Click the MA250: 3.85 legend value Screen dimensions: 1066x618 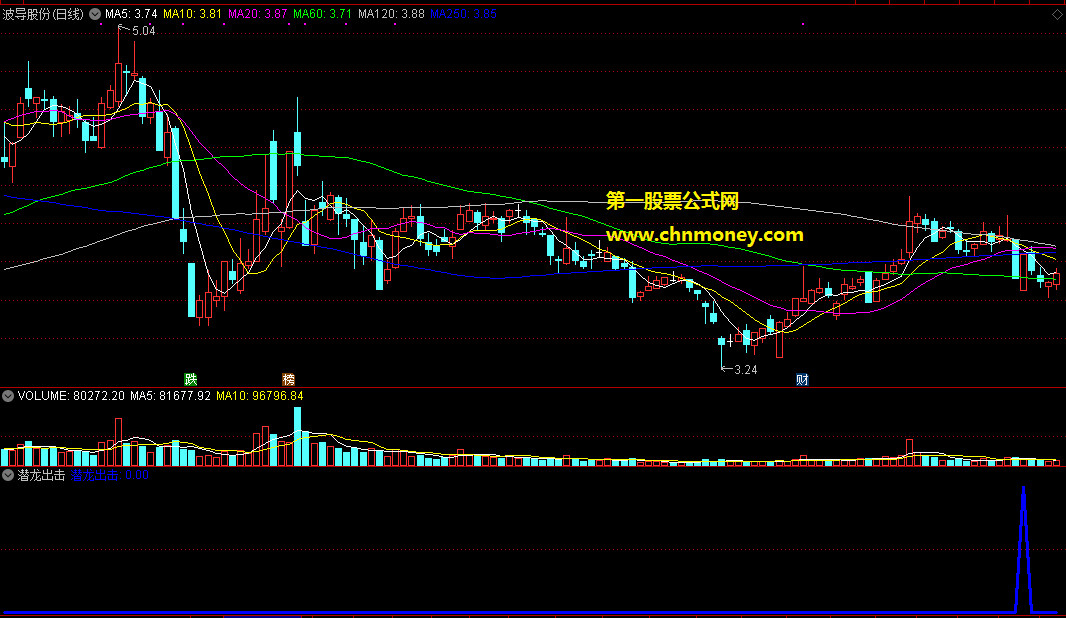pyautogui.click(x=463, y=14)
